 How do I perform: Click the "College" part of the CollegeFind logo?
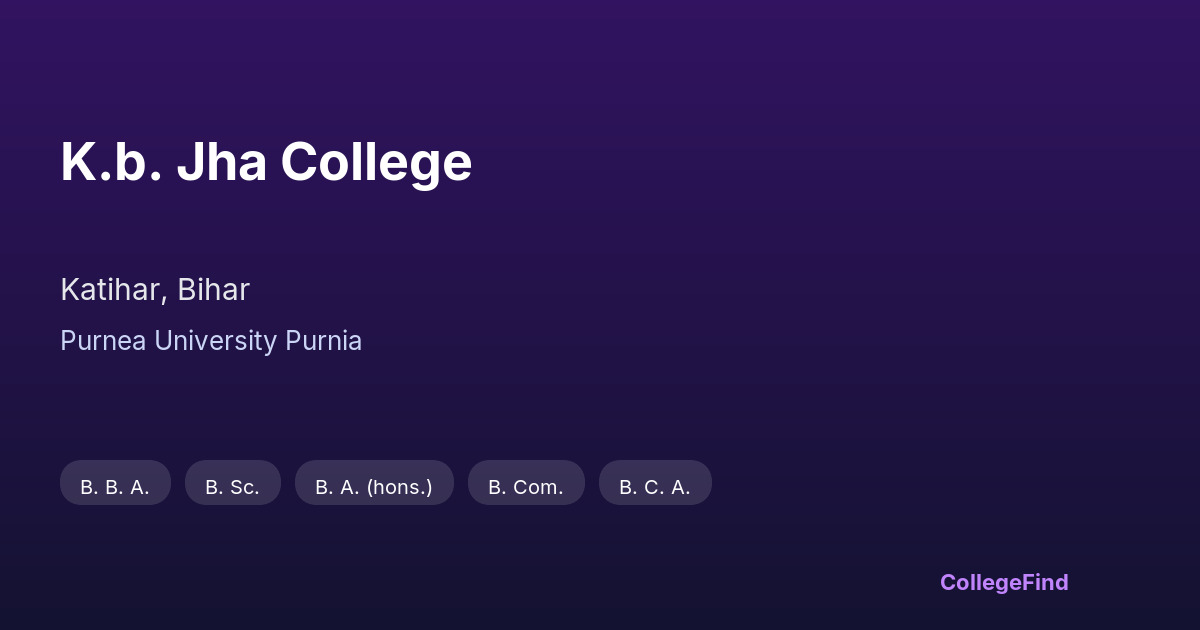(981, 582)
